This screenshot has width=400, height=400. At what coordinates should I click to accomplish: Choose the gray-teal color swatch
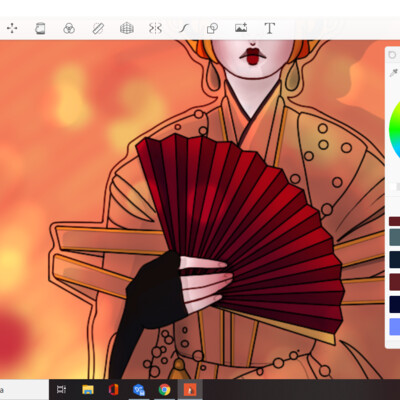pyautogui.click(x=395, y=237)
